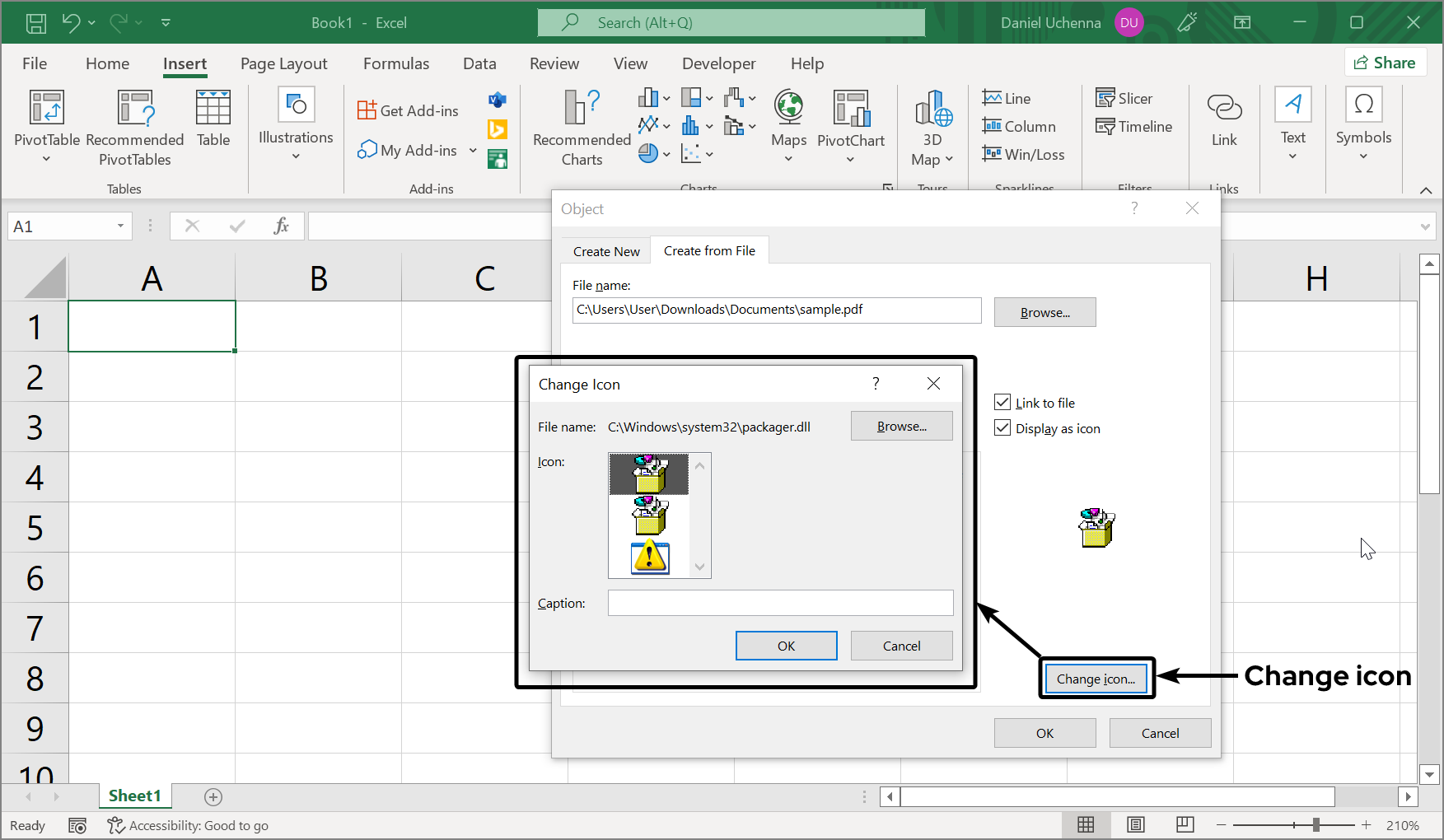The image size is (1444, 840).
Task: Uncheck the Link to file checkbox
Action: [1002, 403]
